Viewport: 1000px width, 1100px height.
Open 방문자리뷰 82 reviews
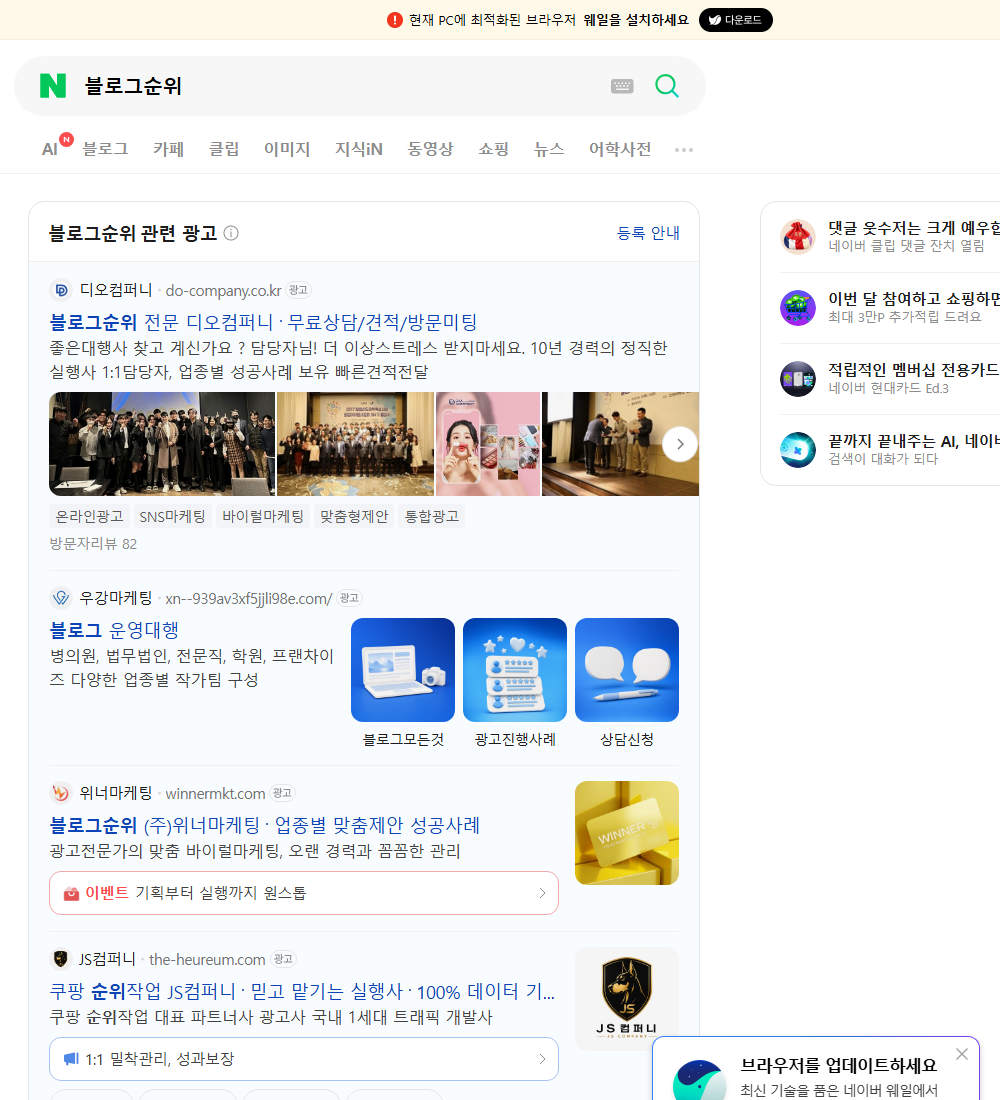(93, 544)
